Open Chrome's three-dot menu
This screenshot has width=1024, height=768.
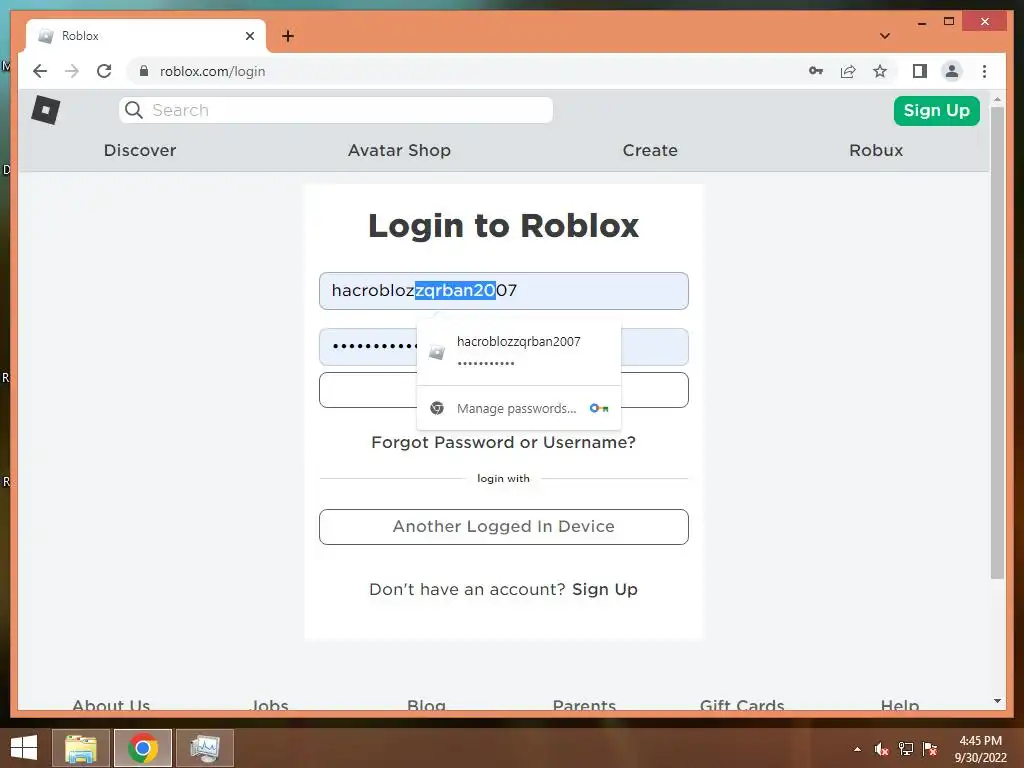(984, 71)
